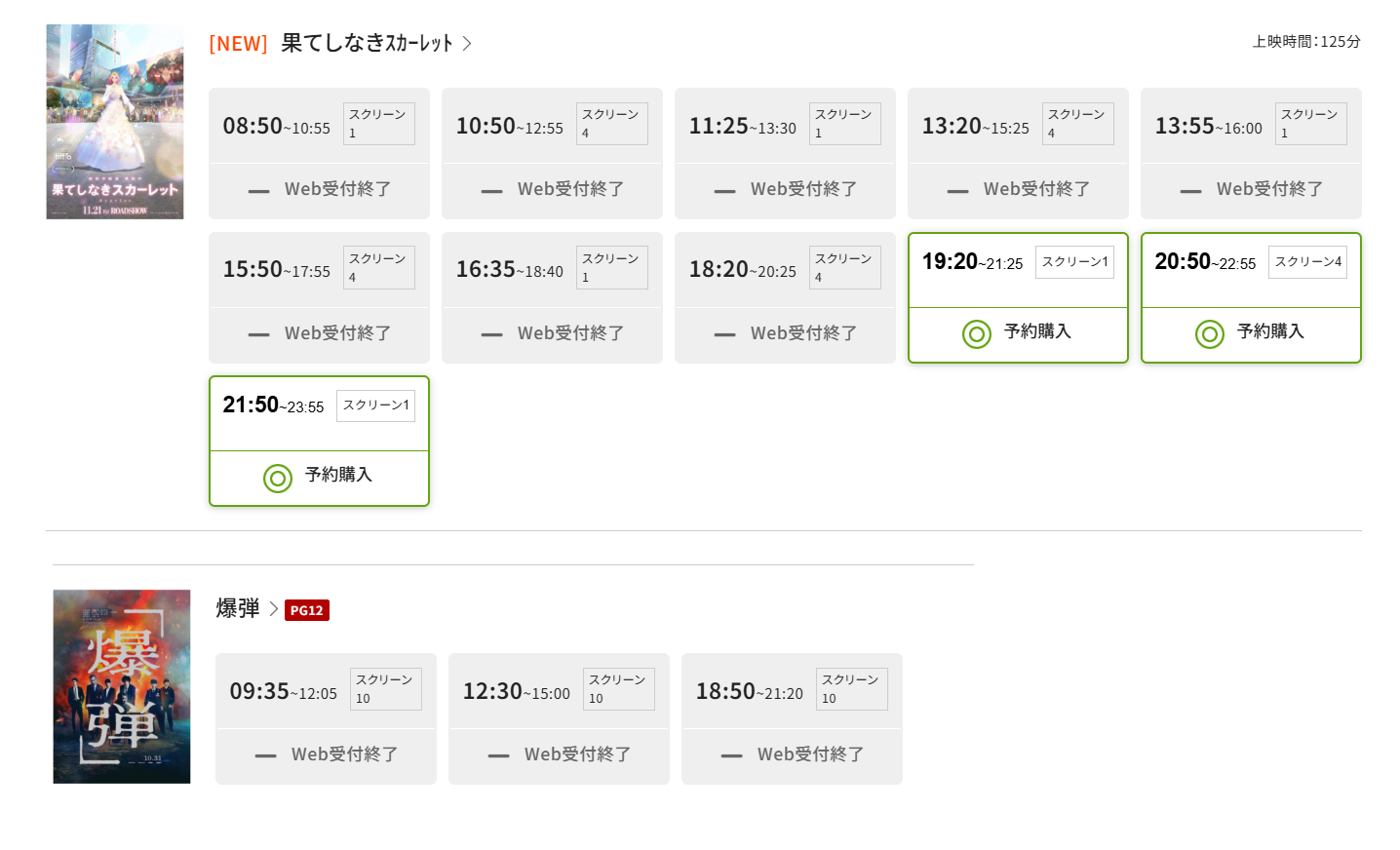Expand 果てしなきスカーレット details via chevron arrow
This screenshot has height=850, width=1400.
[467, 44]
